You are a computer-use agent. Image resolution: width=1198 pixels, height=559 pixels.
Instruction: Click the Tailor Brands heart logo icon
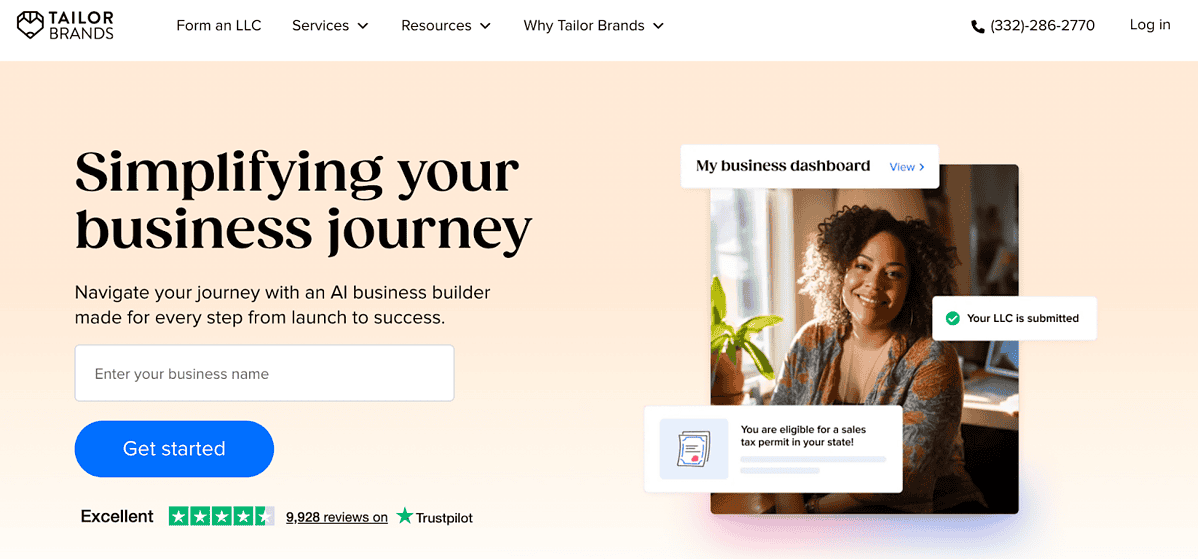coord(31,25)
